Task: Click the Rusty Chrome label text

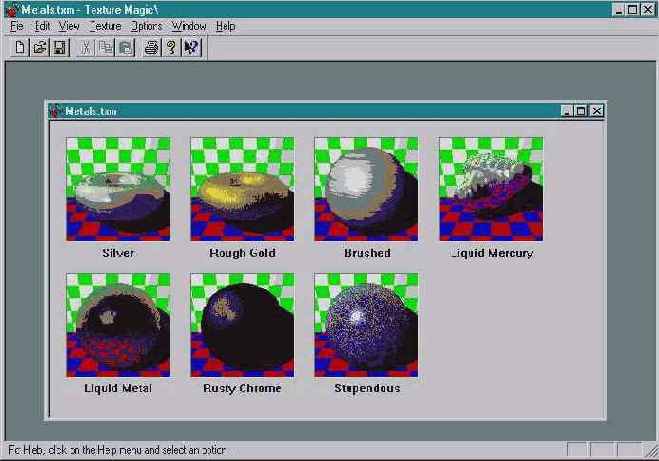Action: click(242, 388)
